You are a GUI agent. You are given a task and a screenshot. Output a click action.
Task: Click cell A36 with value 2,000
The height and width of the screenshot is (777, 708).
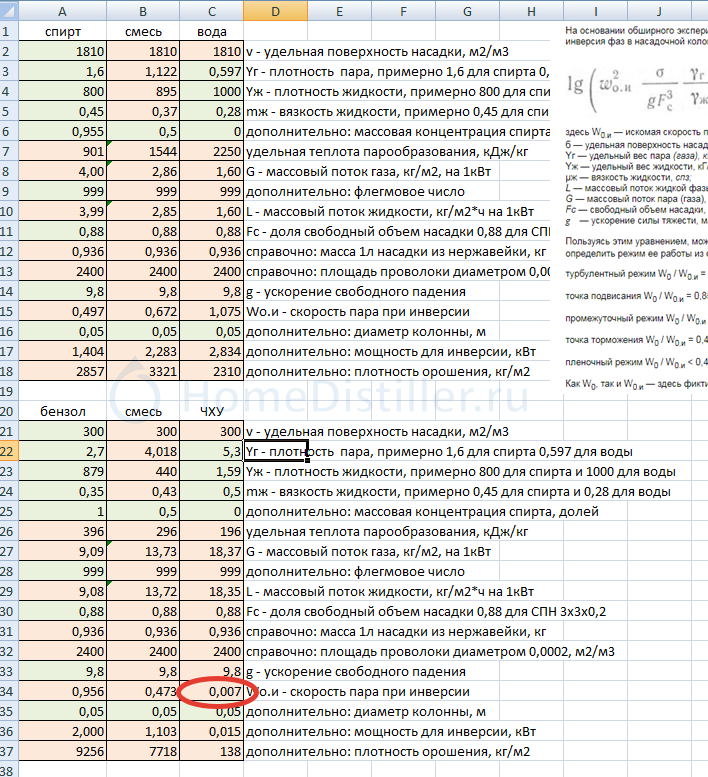coord(62,731)
